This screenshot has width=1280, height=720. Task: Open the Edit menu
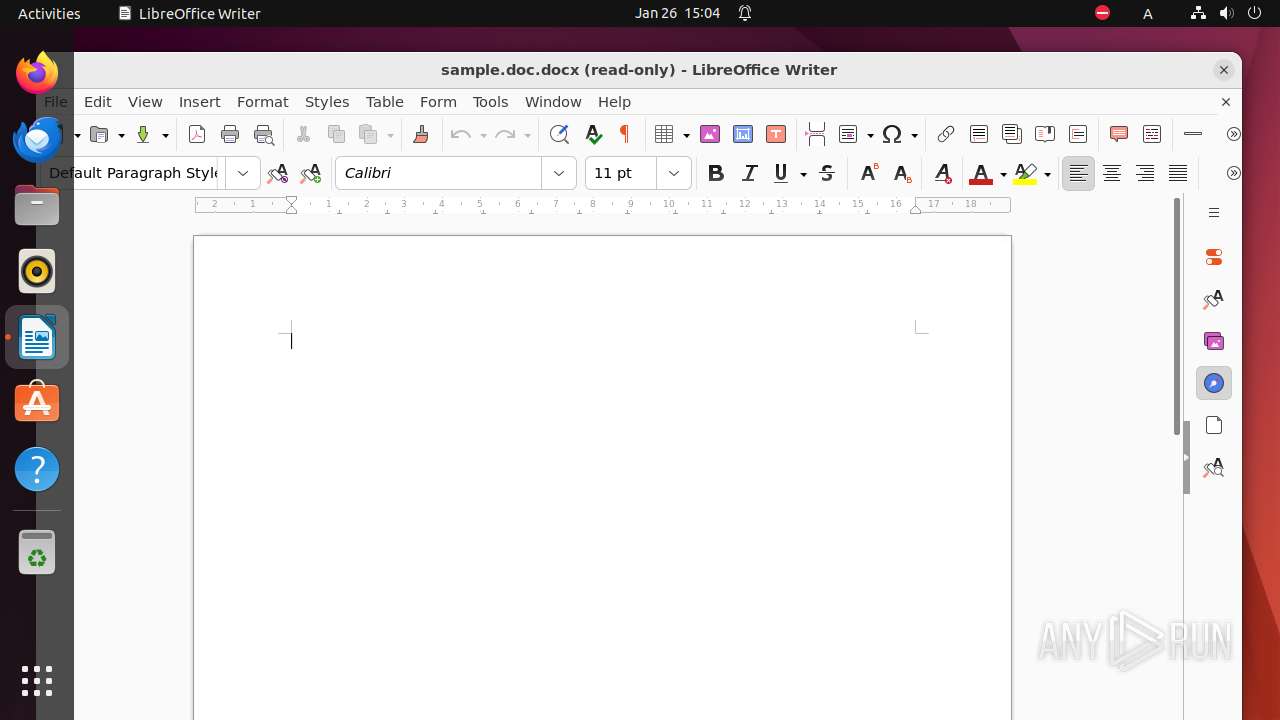pyautogui.click(x=98, y=102)
